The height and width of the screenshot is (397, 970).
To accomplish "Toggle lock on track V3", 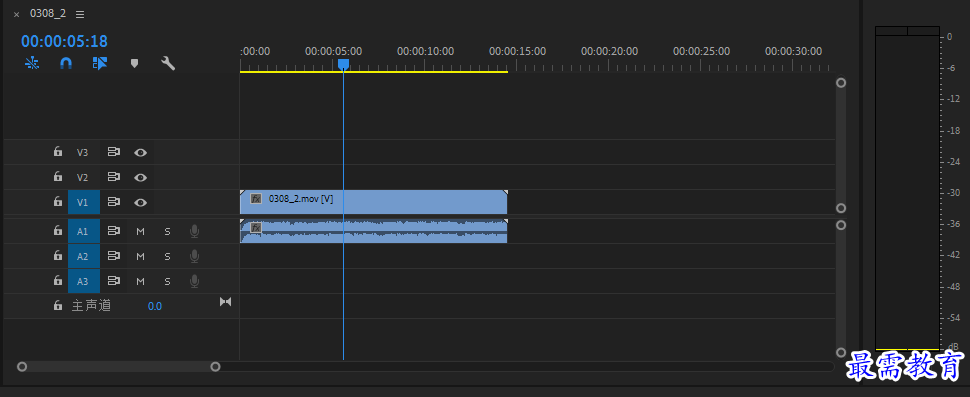I will [58, 152].
